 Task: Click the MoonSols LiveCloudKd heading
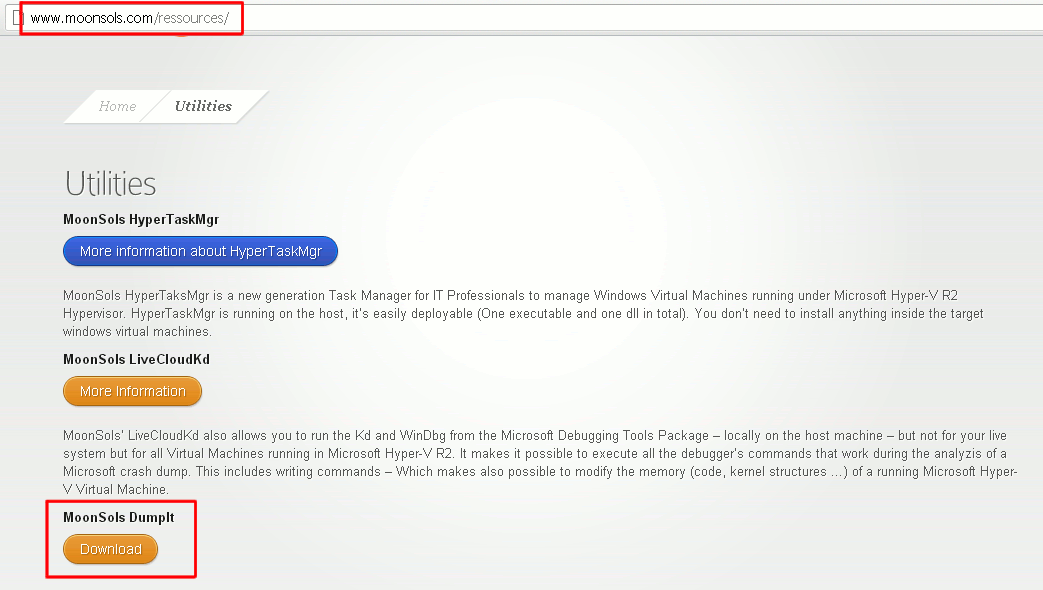pyautogui.click(x=136, y=359)
